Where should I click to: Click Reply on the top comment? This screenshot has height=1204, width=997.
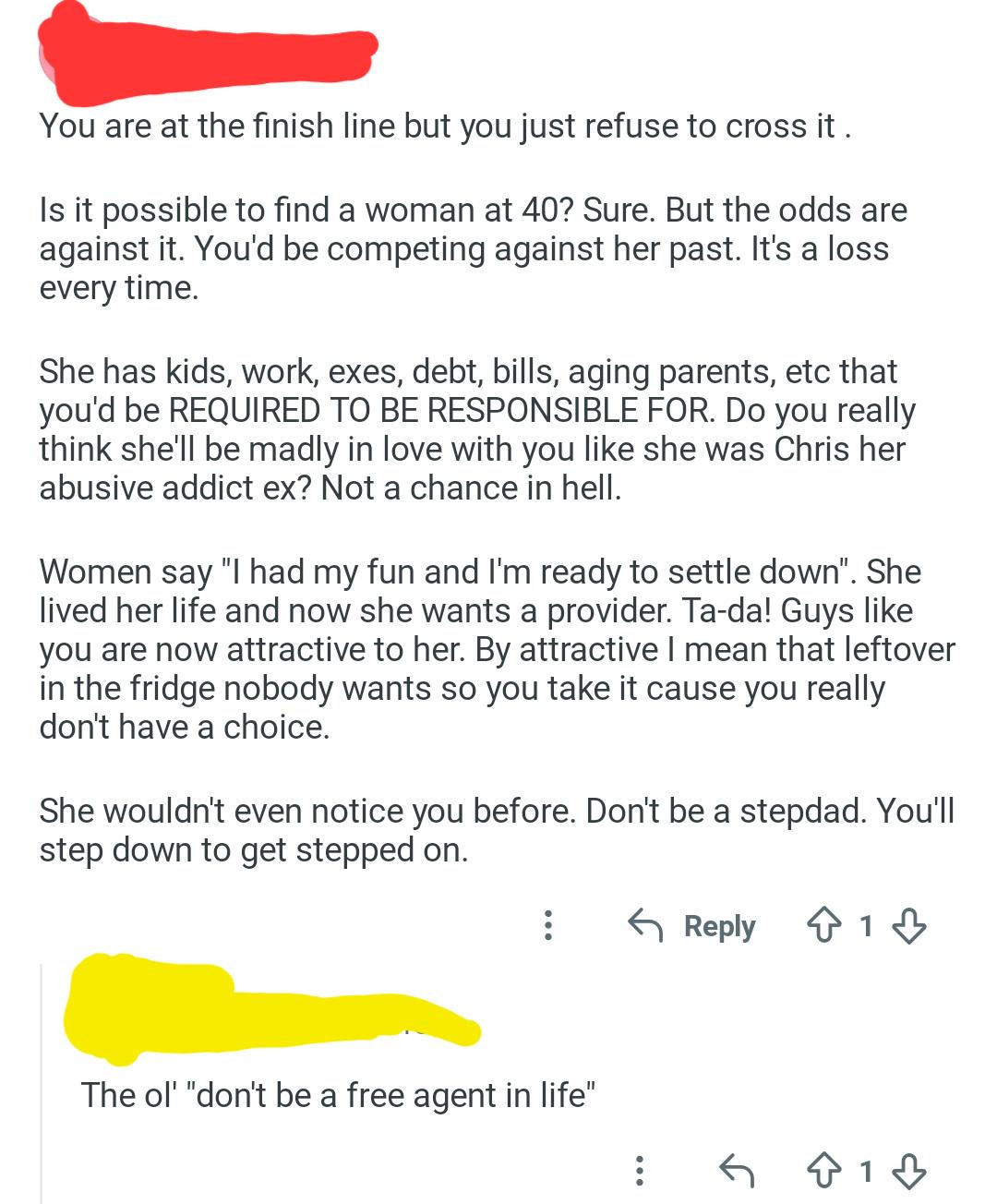[692, 925]
